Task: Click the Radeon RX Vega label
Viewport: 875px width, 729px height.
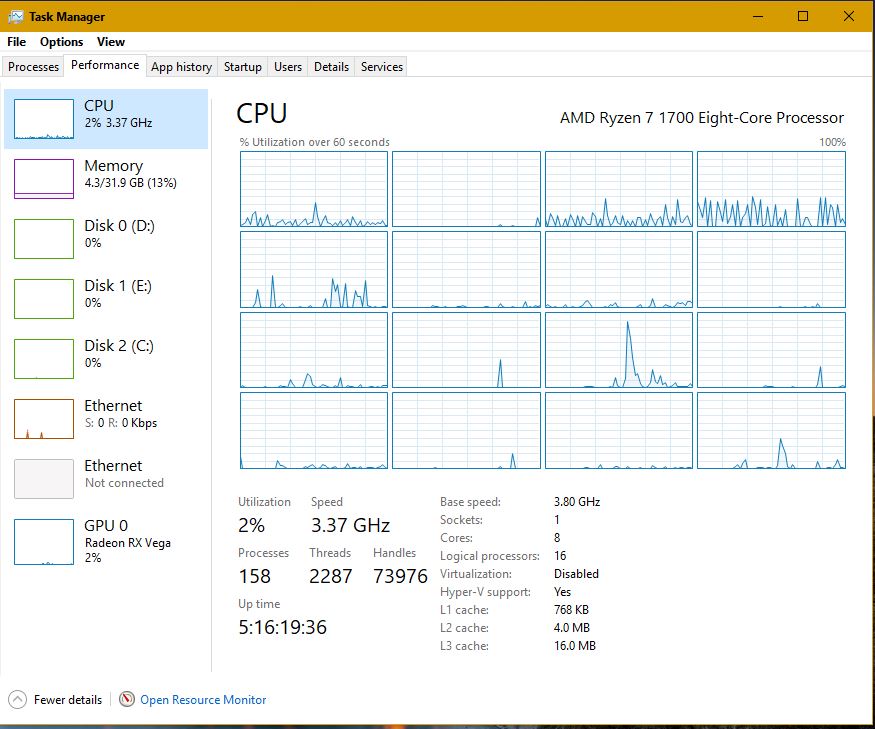Action: pyautogui.click(x=128, y=543)
